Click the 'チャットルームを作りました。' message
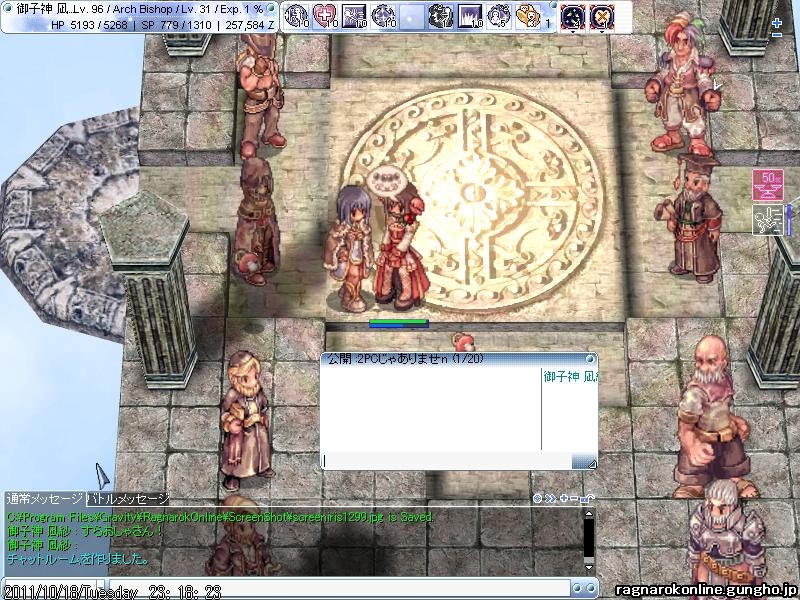 78,559
